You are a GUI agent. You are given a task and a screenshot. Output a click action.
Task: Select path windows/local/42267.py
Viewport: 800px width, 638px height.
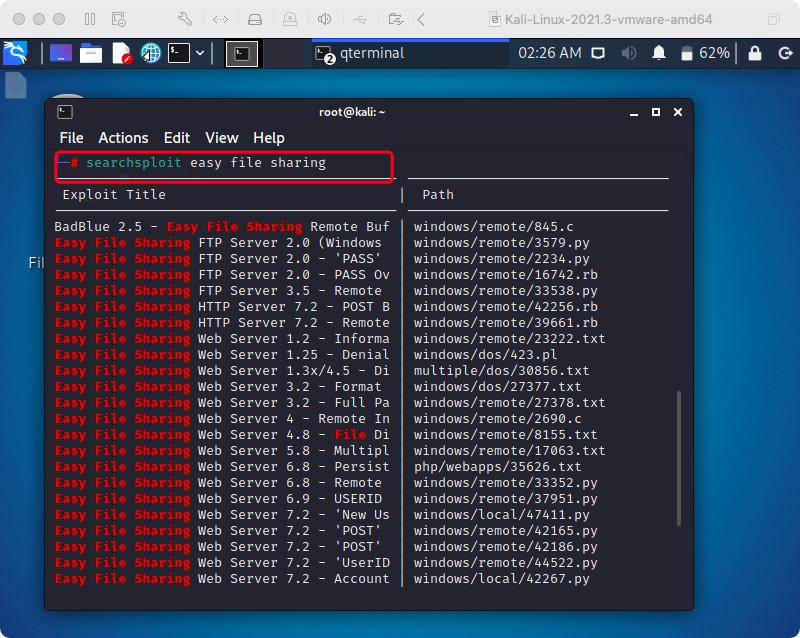point(502,579)
